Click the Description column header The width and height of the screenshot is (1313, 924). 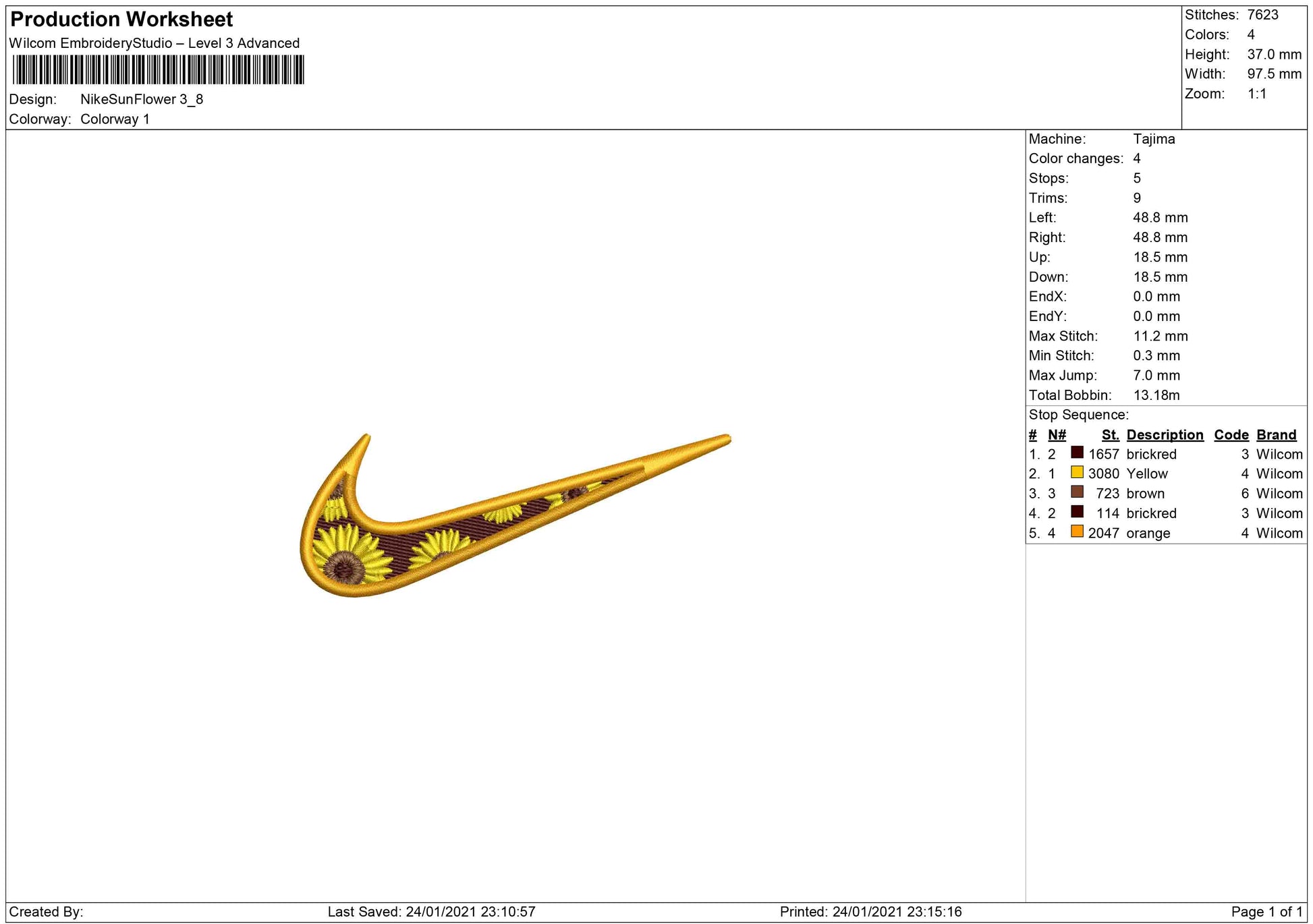pyautogui.click(x=1165, y=435)
